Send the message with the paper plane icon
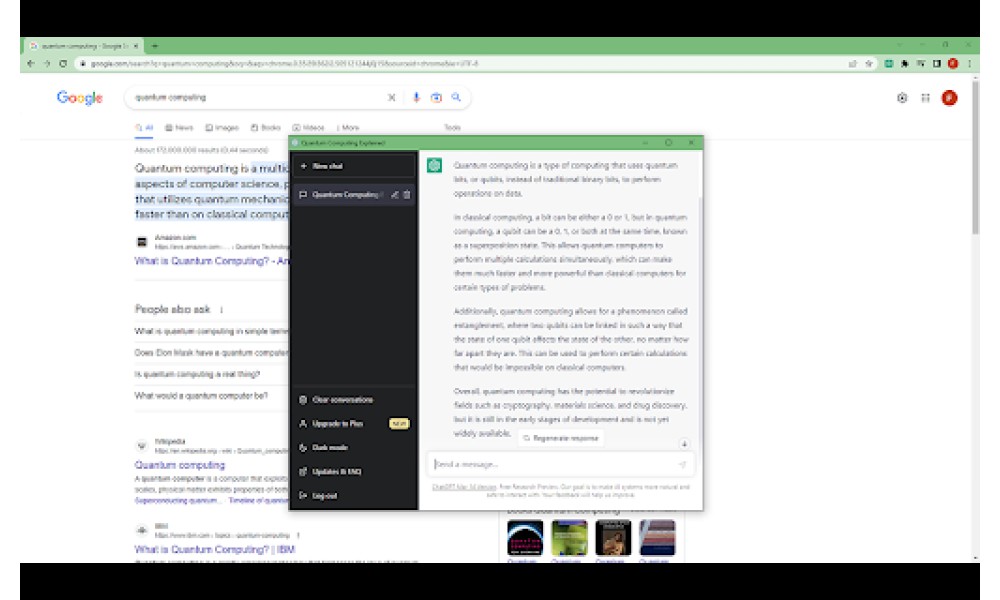Image resolution: width=1000 pixels, height=600 pixels. [682, 464]
